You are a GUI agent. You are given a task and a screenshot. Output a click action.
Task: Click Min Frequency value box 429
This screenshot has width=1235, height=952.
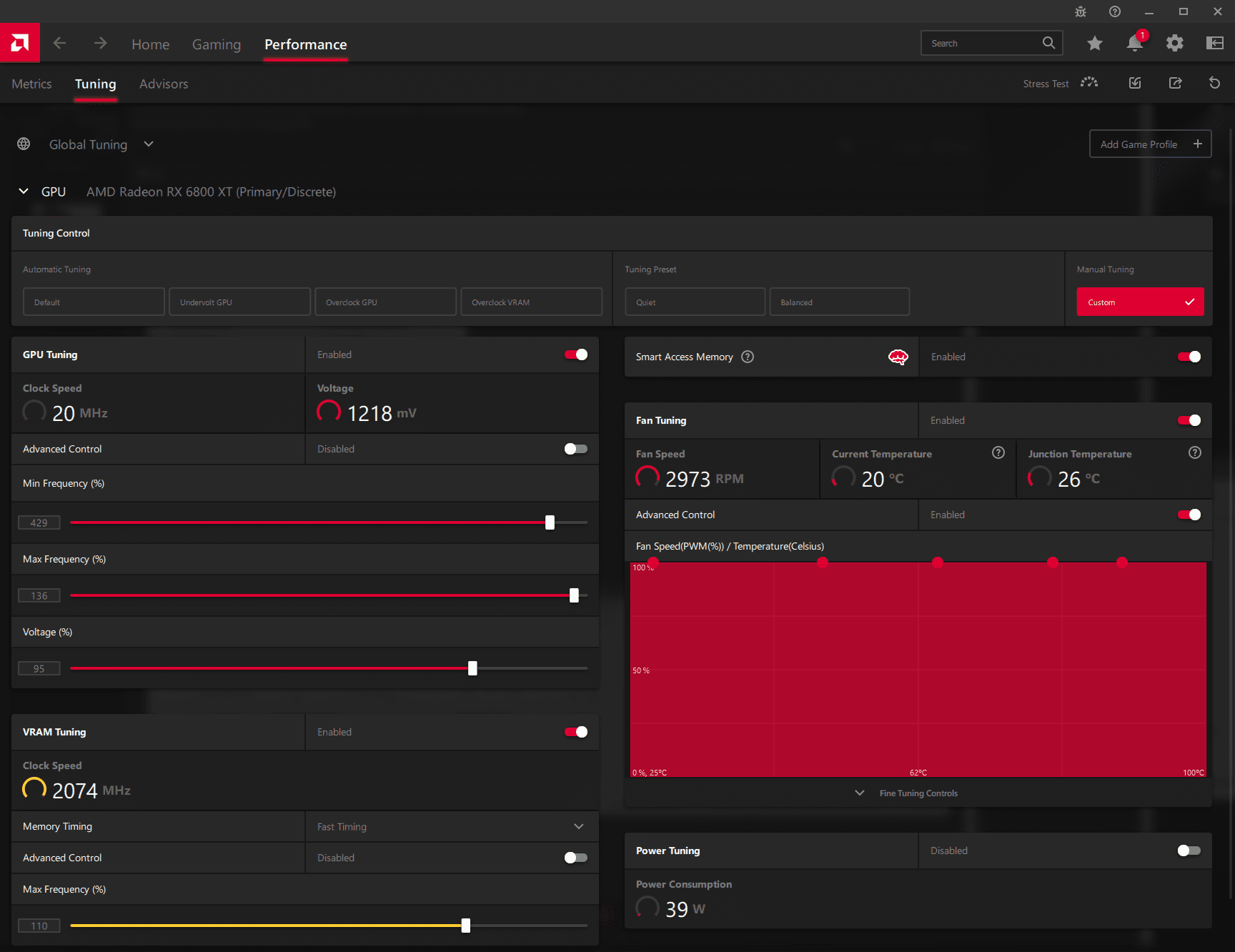point(39,522)
